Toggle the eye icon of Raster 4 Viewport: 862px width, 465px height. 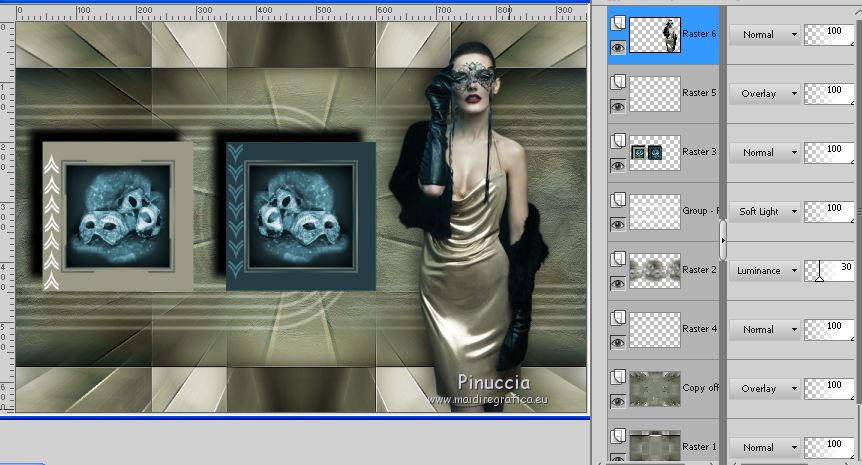618,342
